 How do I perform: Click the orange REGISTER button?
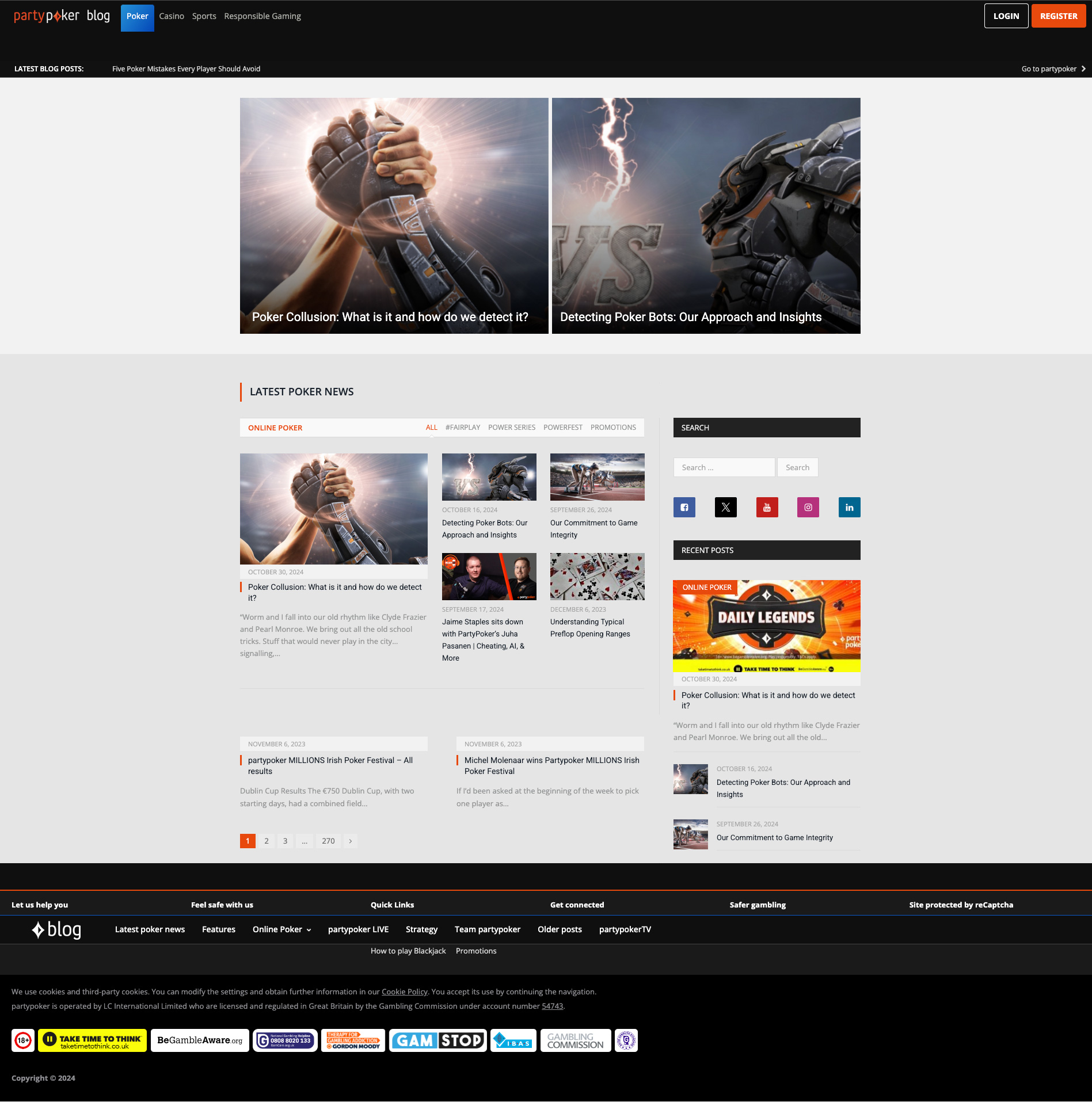point(1059,16)
